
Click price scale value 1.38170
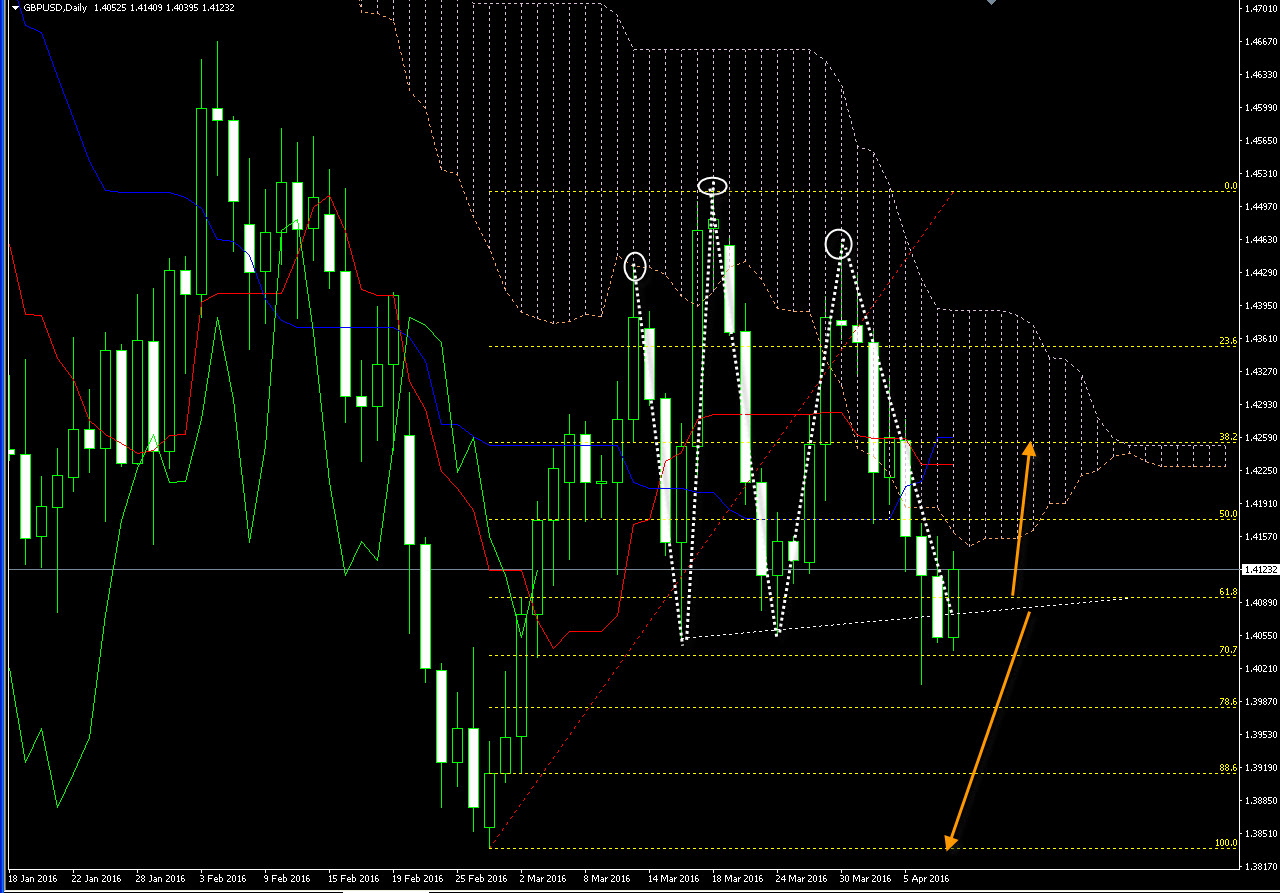point(1259,867)
